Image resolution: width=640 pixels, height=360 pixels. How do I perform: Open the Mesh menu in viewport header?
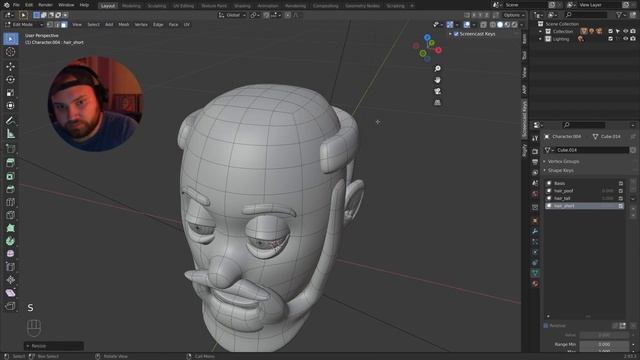pyautogui.click(x=124, y=25)
